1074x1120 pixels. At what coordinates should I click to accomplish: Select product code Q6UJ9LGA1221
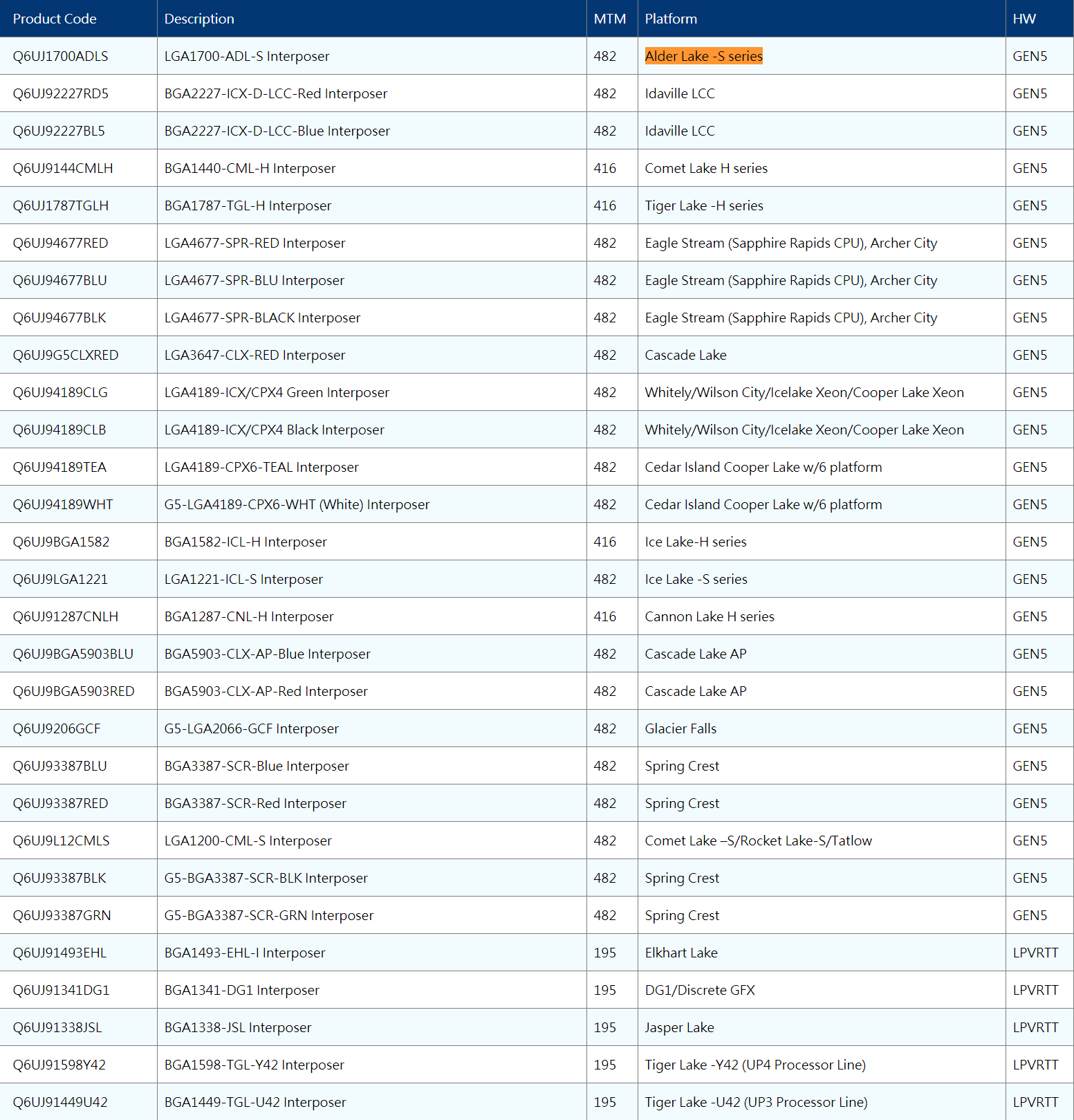(60, 579)
